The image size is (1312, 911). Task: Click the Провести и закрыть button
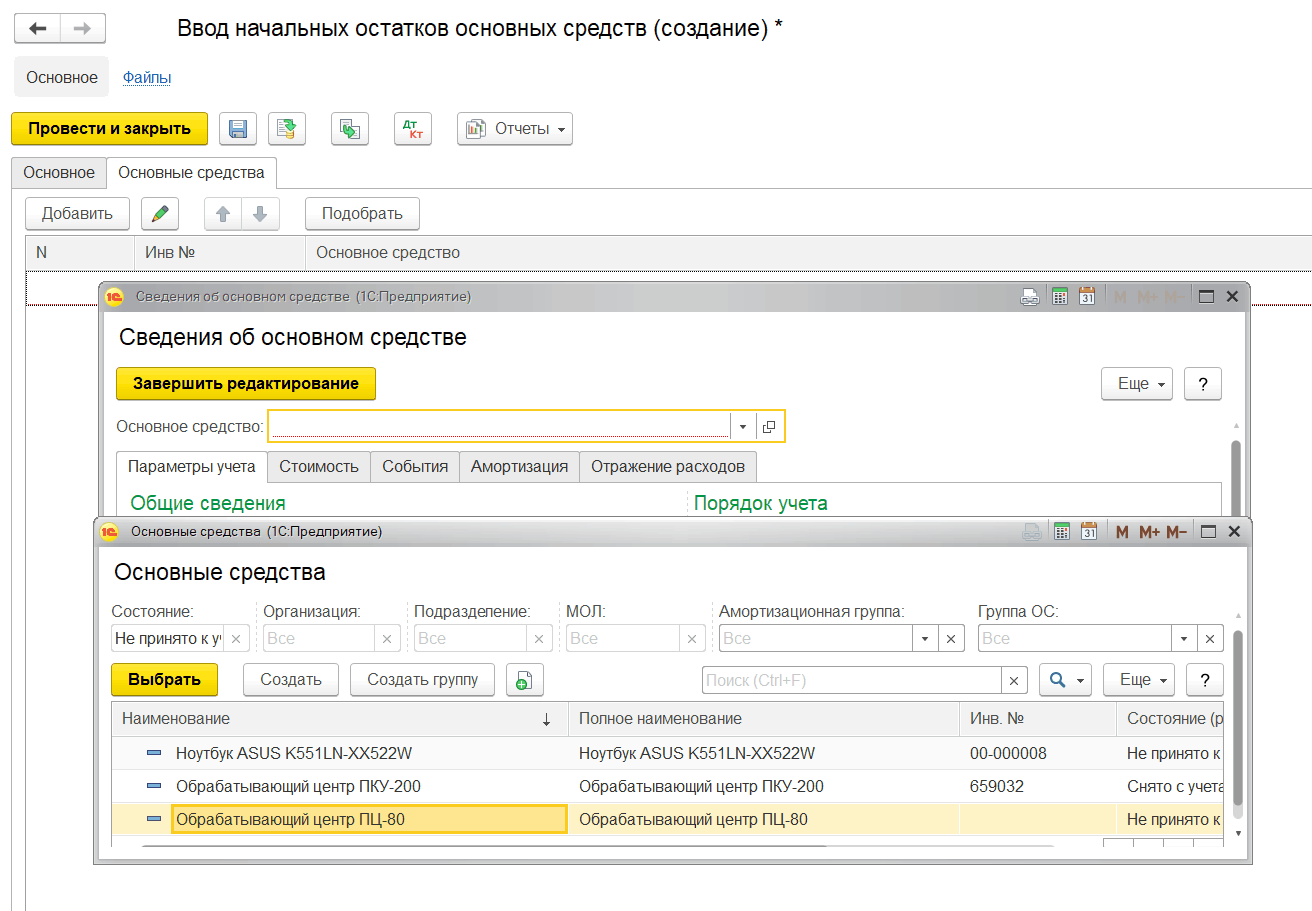click(109, 128)
